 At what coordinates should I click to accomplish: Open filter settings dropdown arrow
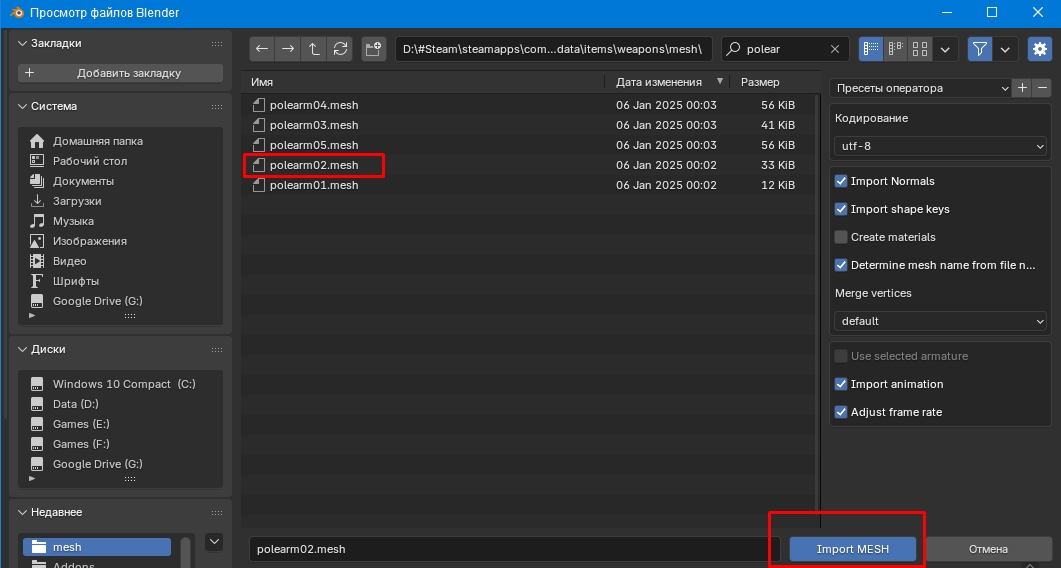point(1006,49)
